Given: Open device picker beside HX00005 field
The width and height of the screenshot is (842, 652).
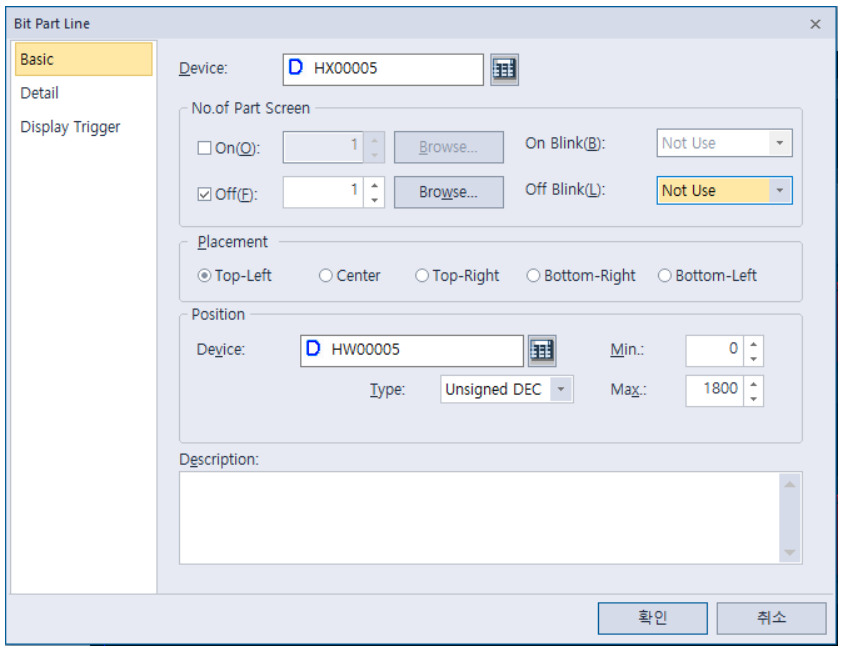Looking at the screenshot, I should coord(505,69).
